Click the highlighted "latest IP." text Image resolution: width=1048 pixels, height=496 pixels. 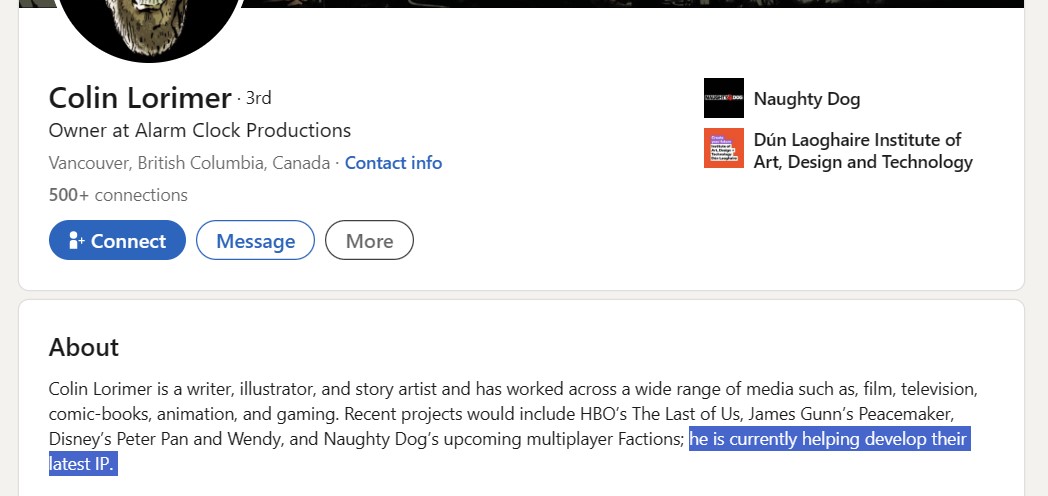[84, 464]
